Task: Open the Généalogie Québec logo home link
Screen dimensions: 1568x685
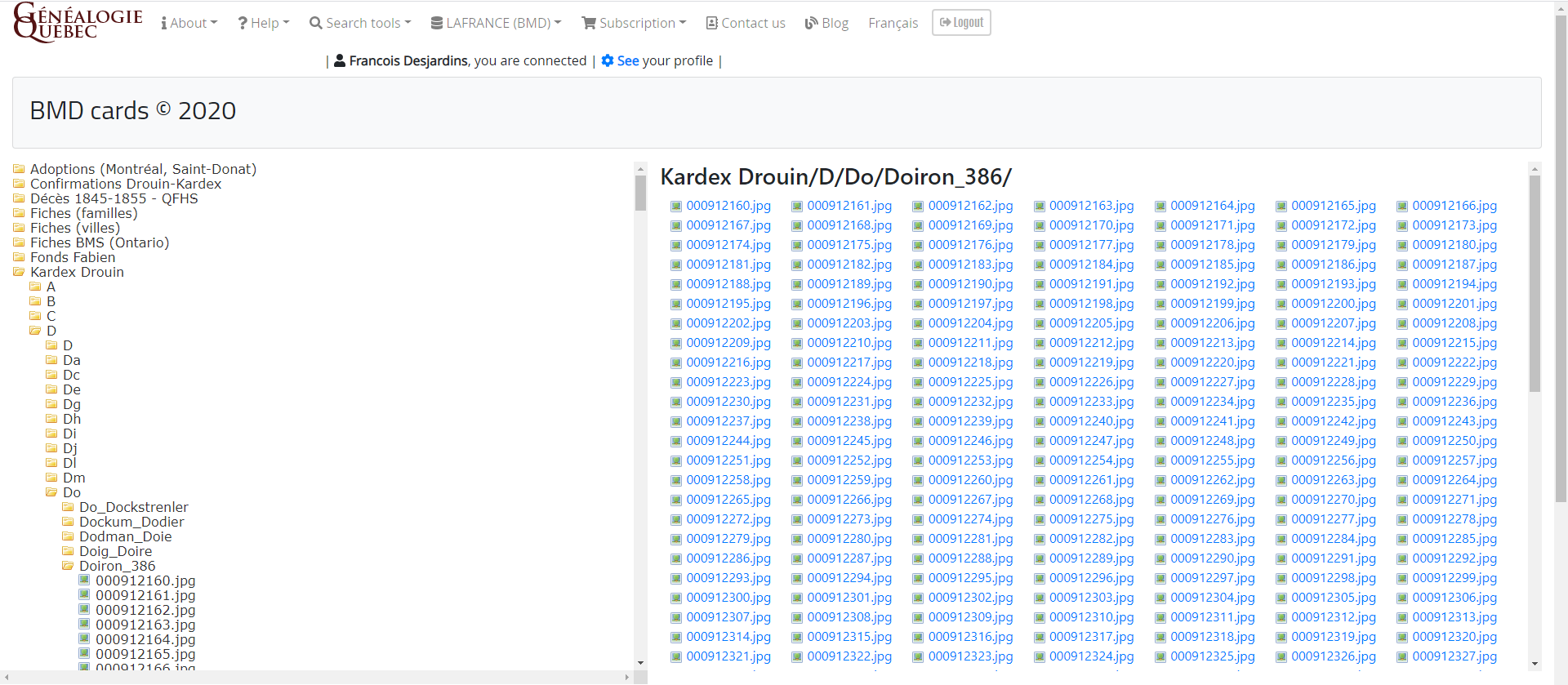Action: click(x=78, y=22)
